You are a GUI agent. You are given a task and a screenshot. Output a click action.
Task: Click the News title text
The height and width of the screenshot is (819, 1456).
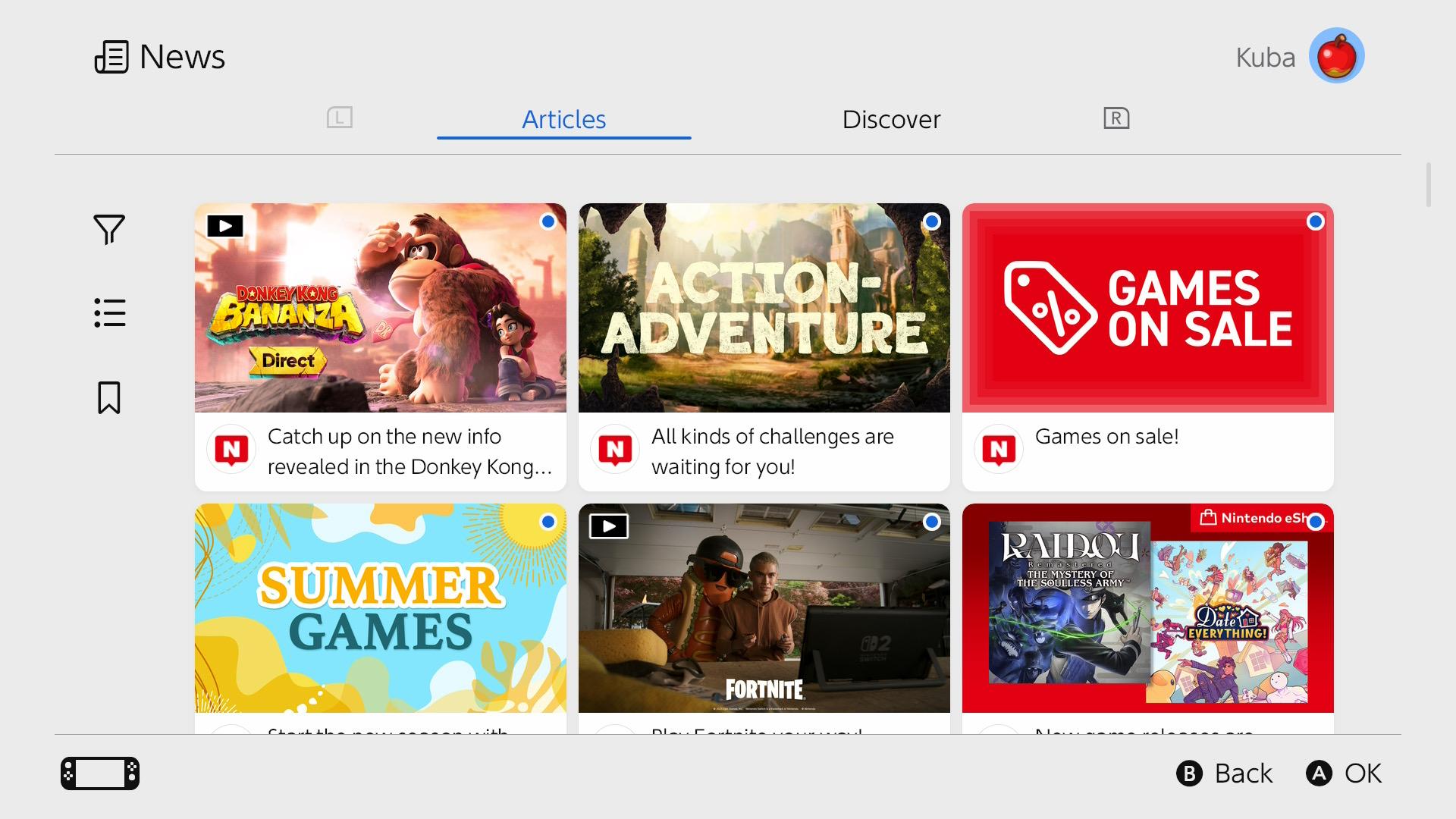click(182, 57)
